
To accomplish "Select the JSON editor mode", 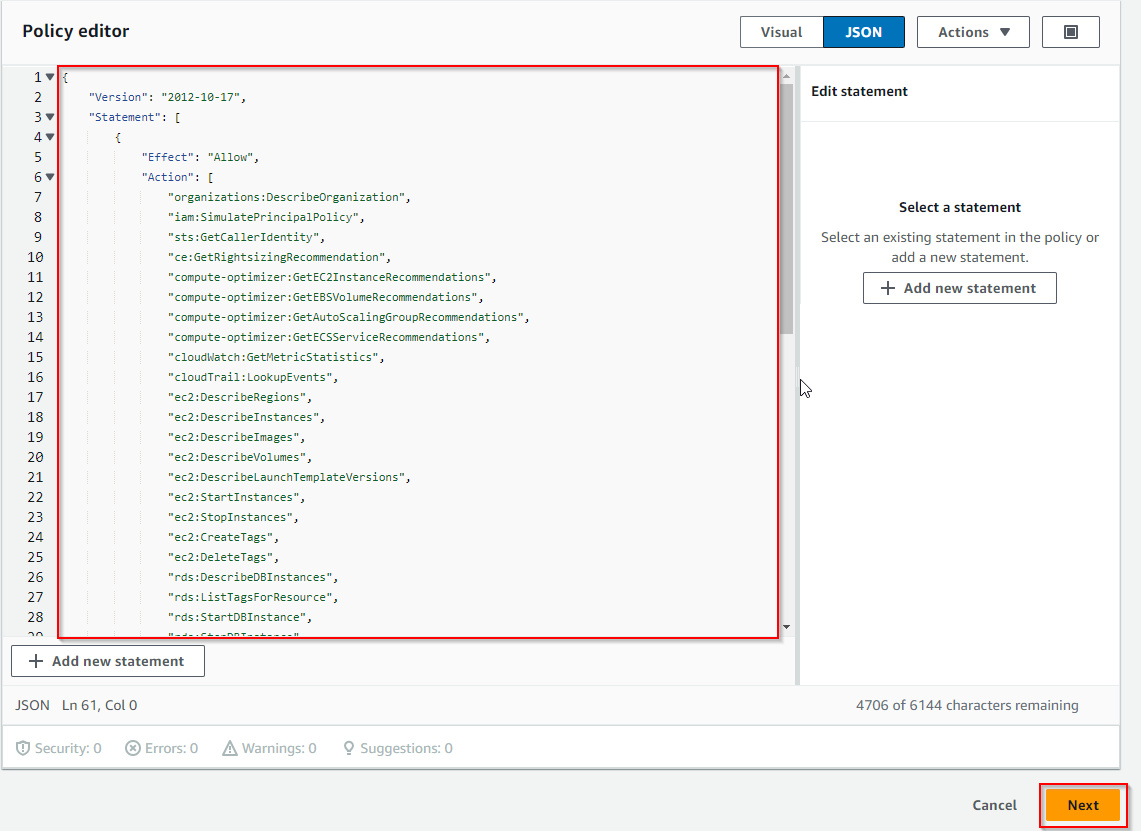I will pos(863,32).
